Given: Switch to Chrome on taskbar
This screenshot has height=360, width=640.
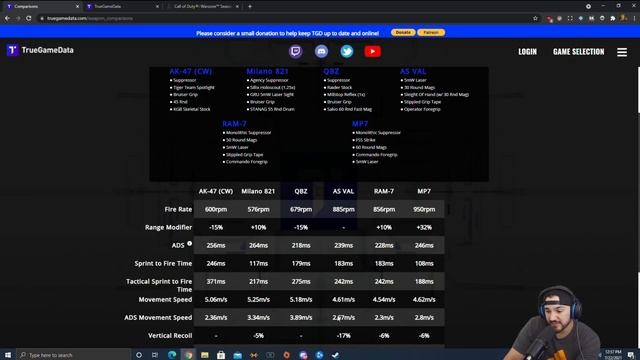Looking at the screenshot, I should coord(188,355).
